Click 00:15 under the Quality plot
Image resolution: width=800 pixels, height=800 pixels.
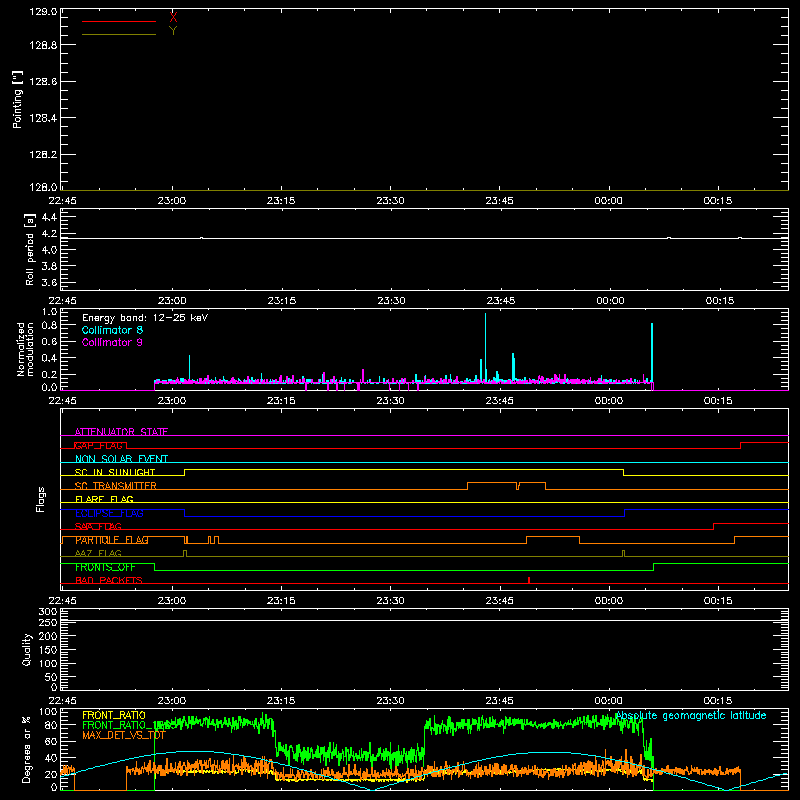[718, 701]
